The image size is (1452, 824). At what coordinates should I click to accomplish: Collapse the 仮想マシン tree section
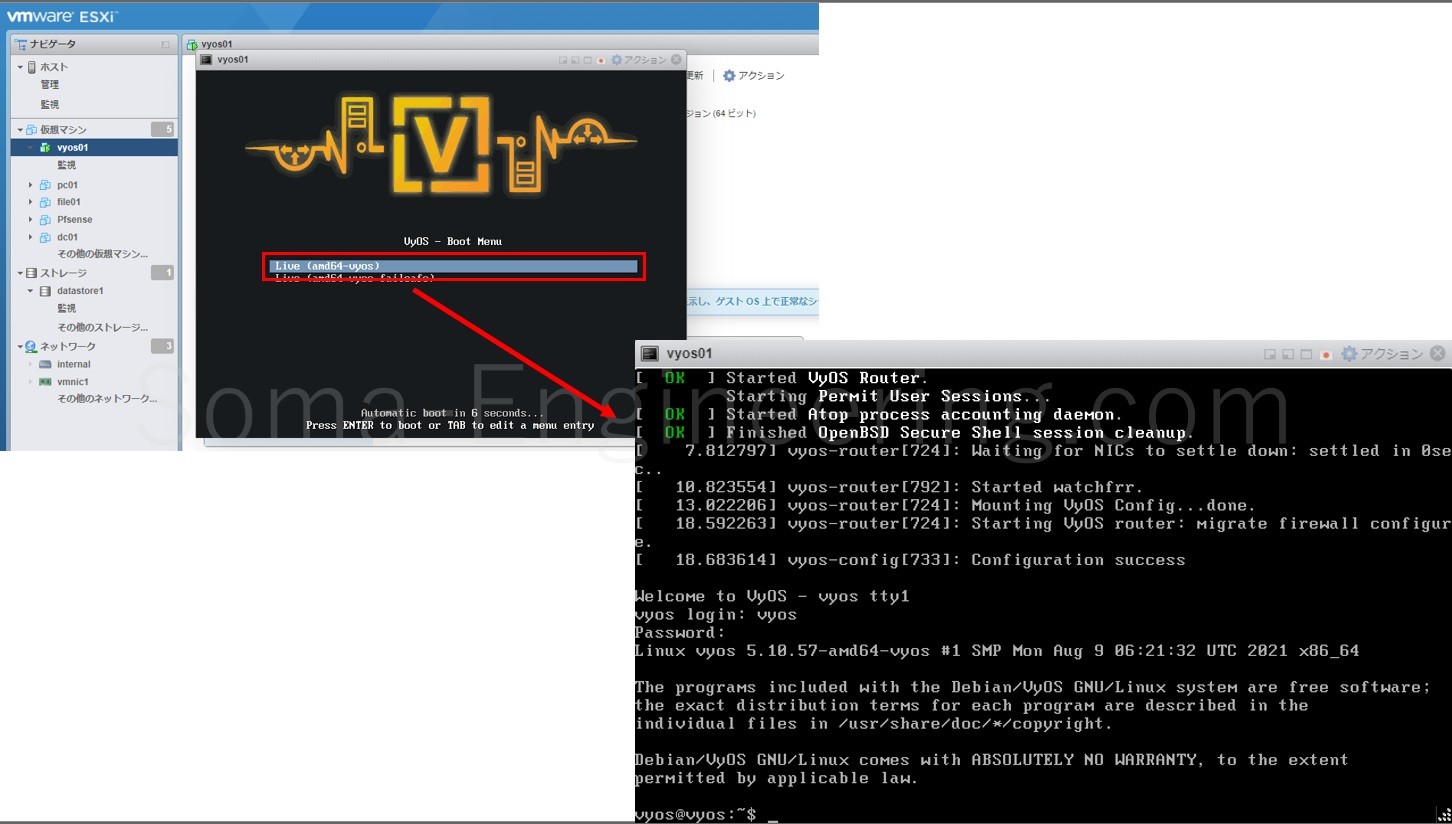19,130
